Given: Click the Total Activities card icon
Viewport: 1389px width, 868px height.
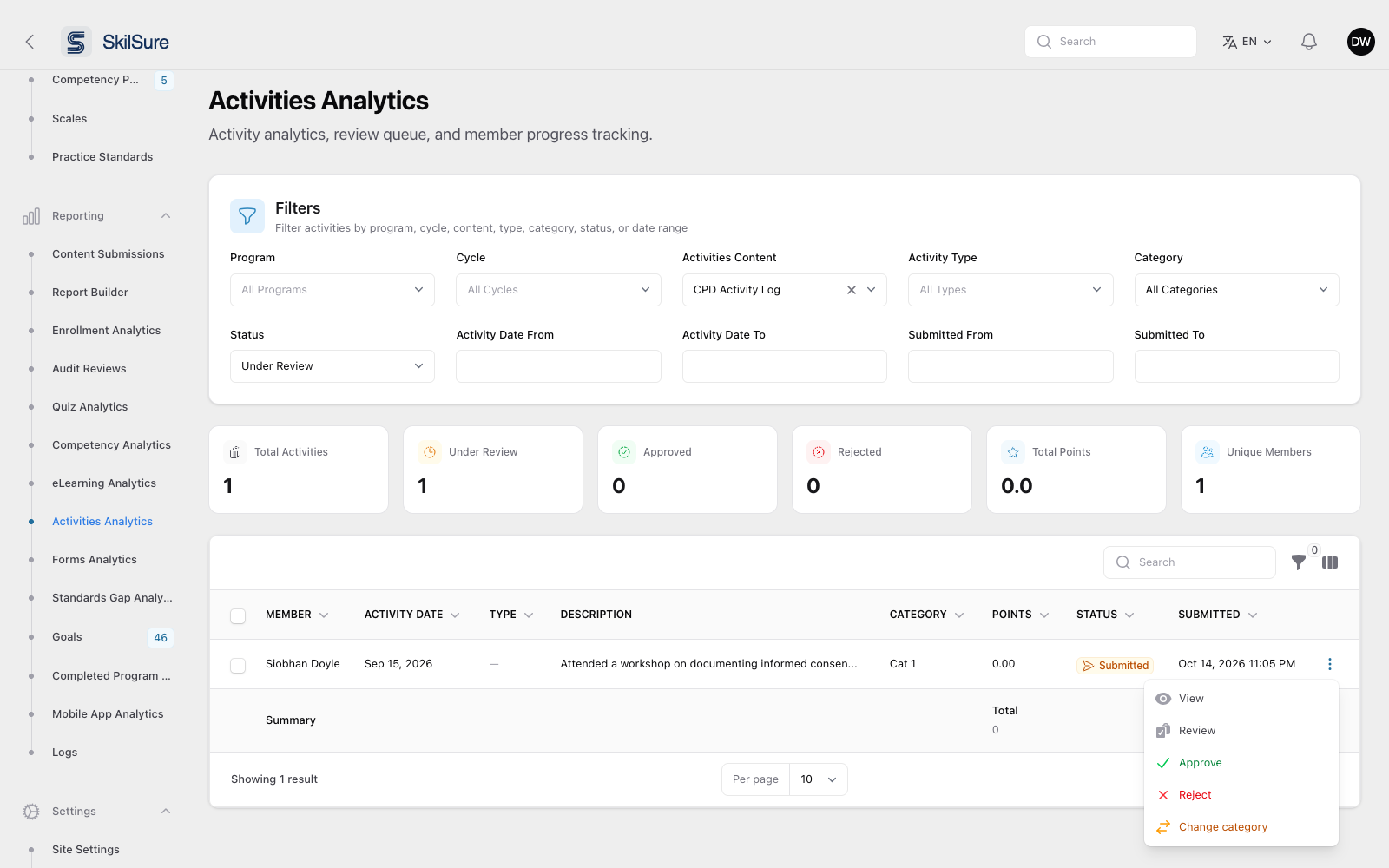Looking at the screenshot, I should coord(234,452).
